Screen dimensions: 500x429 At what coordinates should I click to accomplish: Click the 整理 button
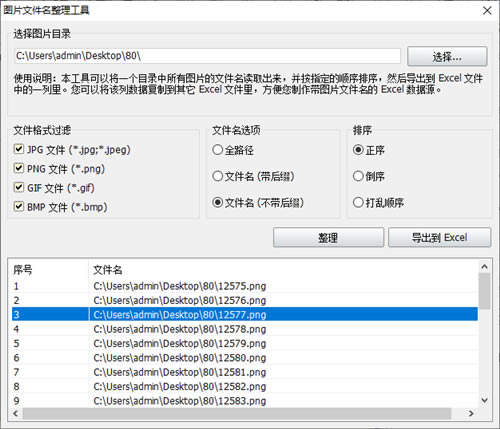click(x=328, y=237)
